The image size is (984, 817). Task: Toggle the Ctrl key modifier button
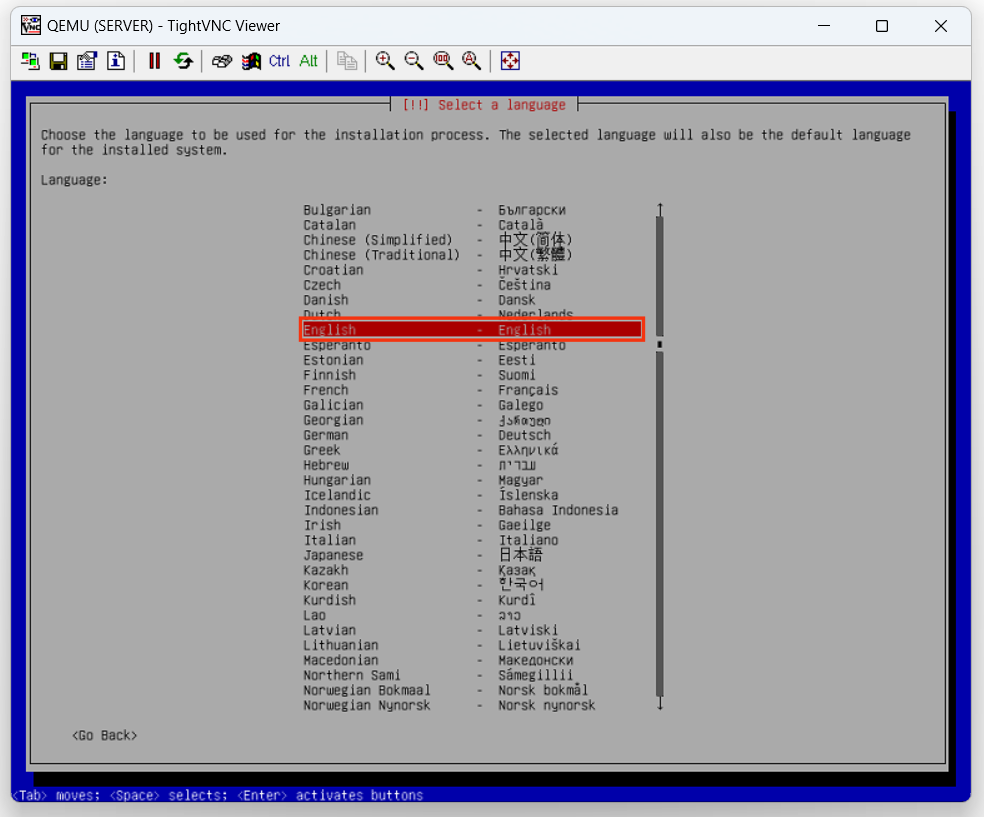[279, 61]
